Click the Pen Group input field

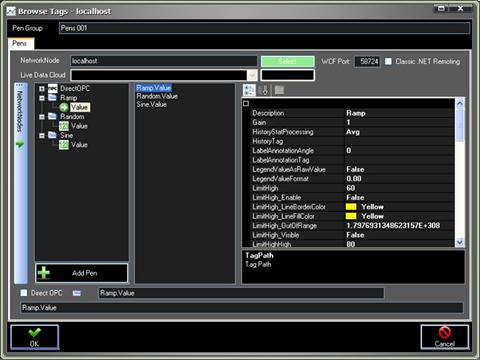[x=265, y=28]
